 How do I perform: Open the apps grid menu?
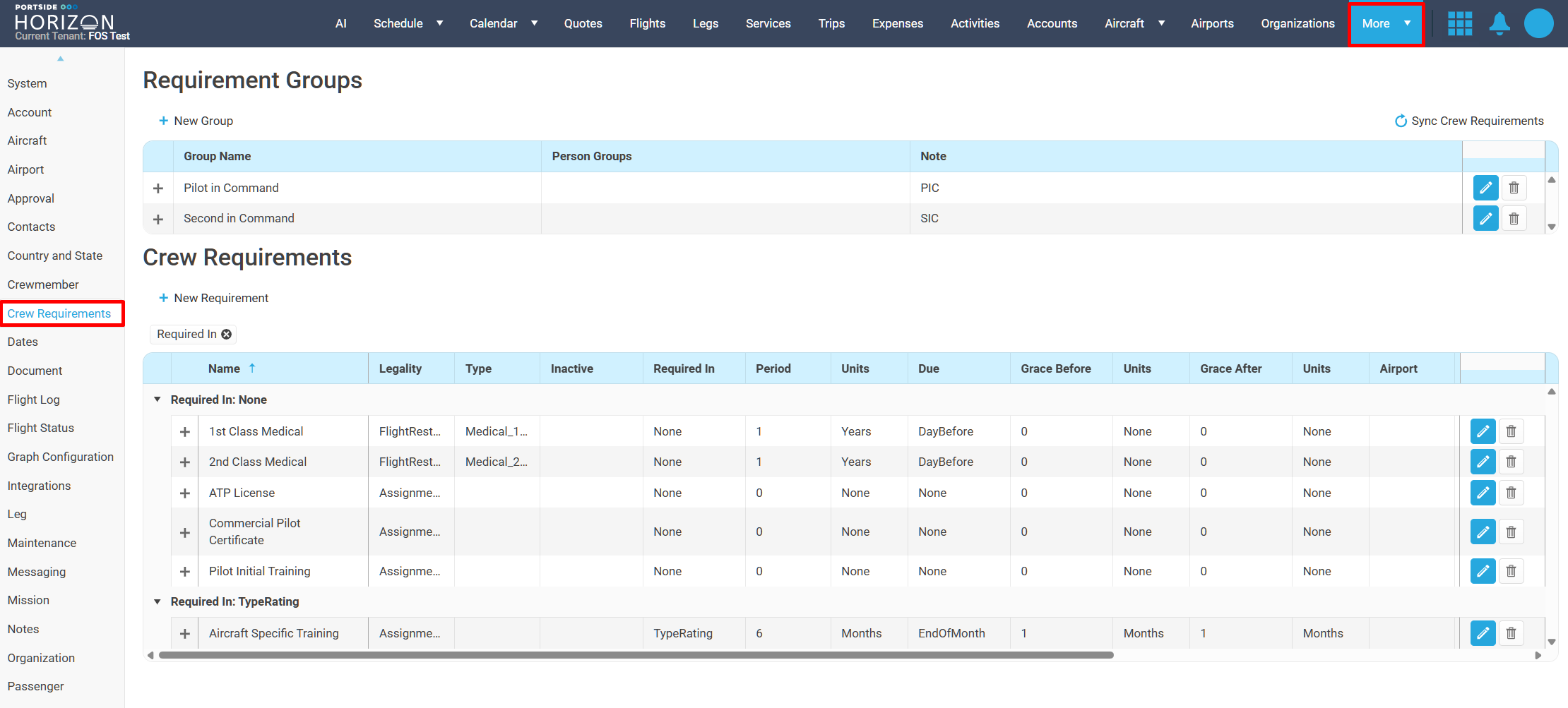pos(1459,23)
